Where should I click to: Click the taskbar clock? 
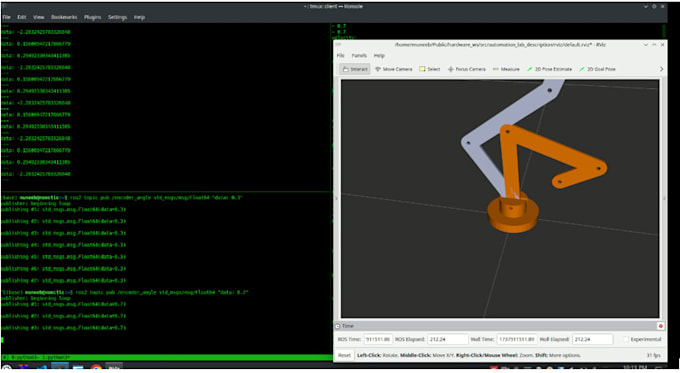634,368
